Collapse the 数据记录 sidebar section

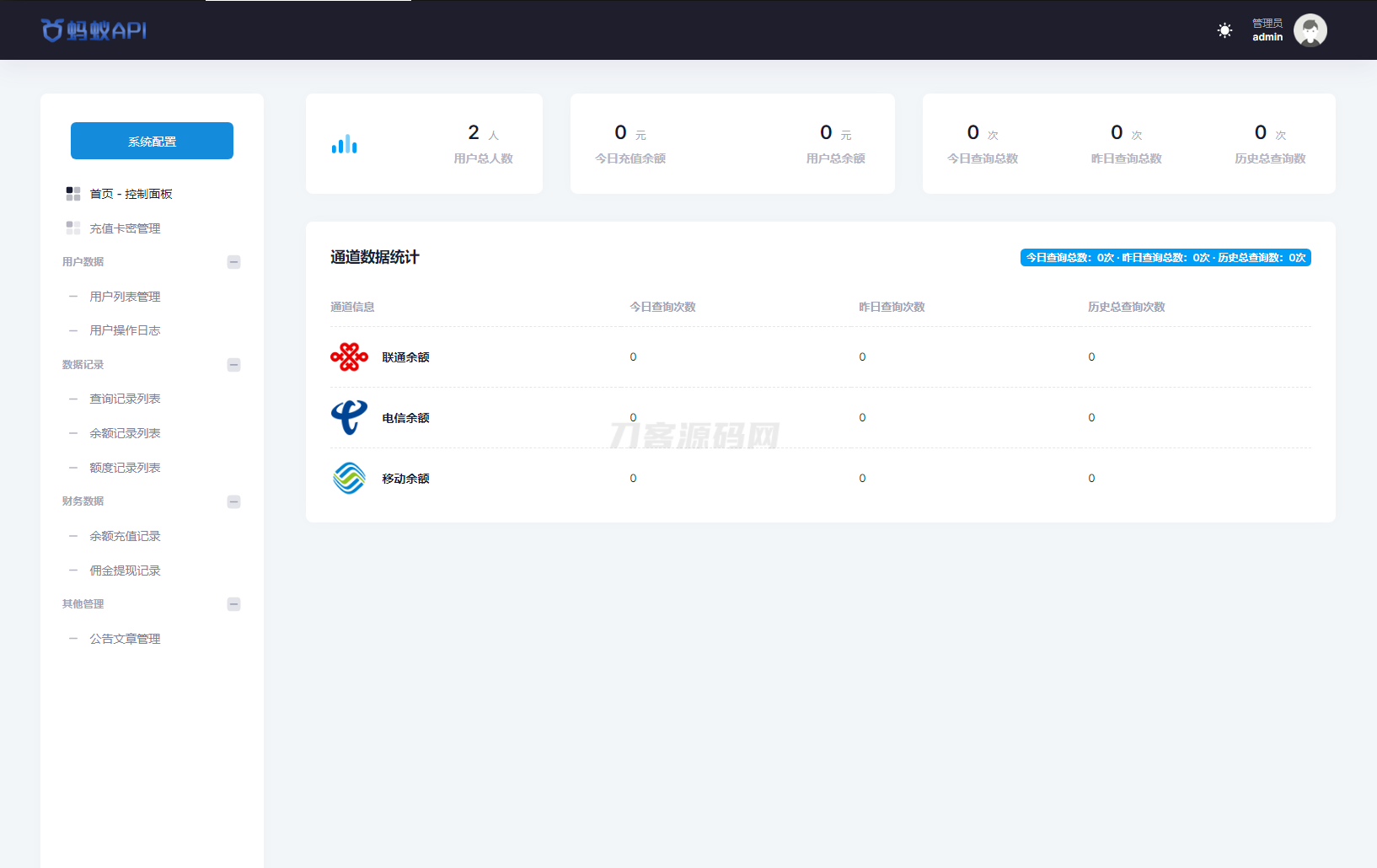click(x=234, y=364)
